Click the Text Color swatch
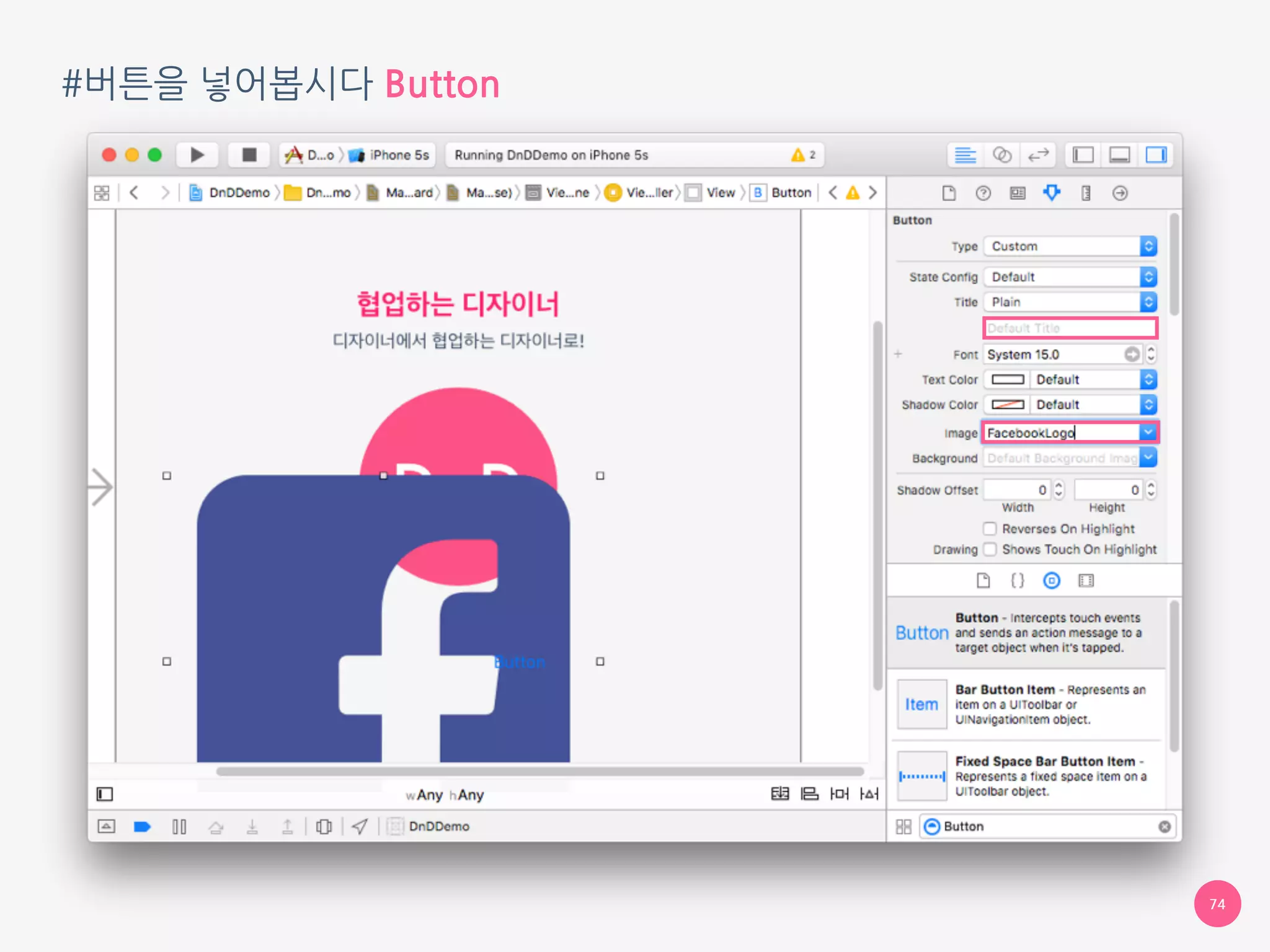This screenshot has height=952, width=1270. coord(1008,379)
